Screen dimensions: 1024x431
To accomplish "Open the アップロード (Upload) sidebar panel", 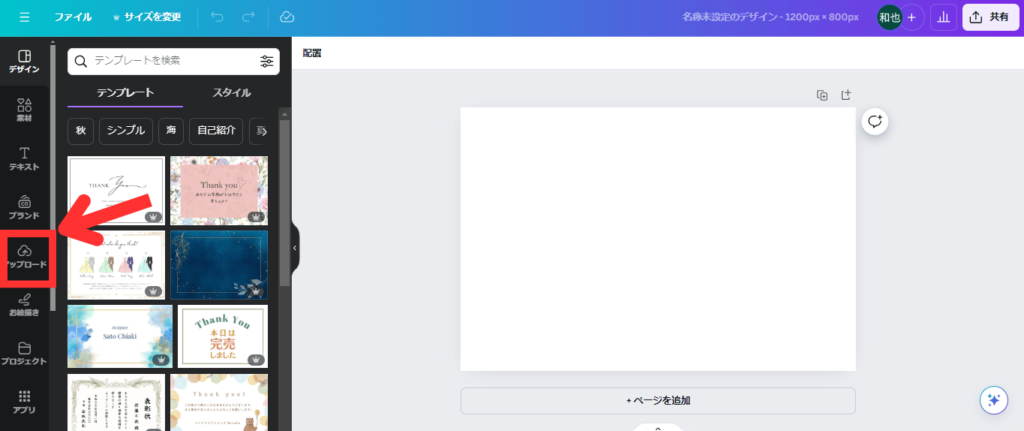I will pos(26,257).
